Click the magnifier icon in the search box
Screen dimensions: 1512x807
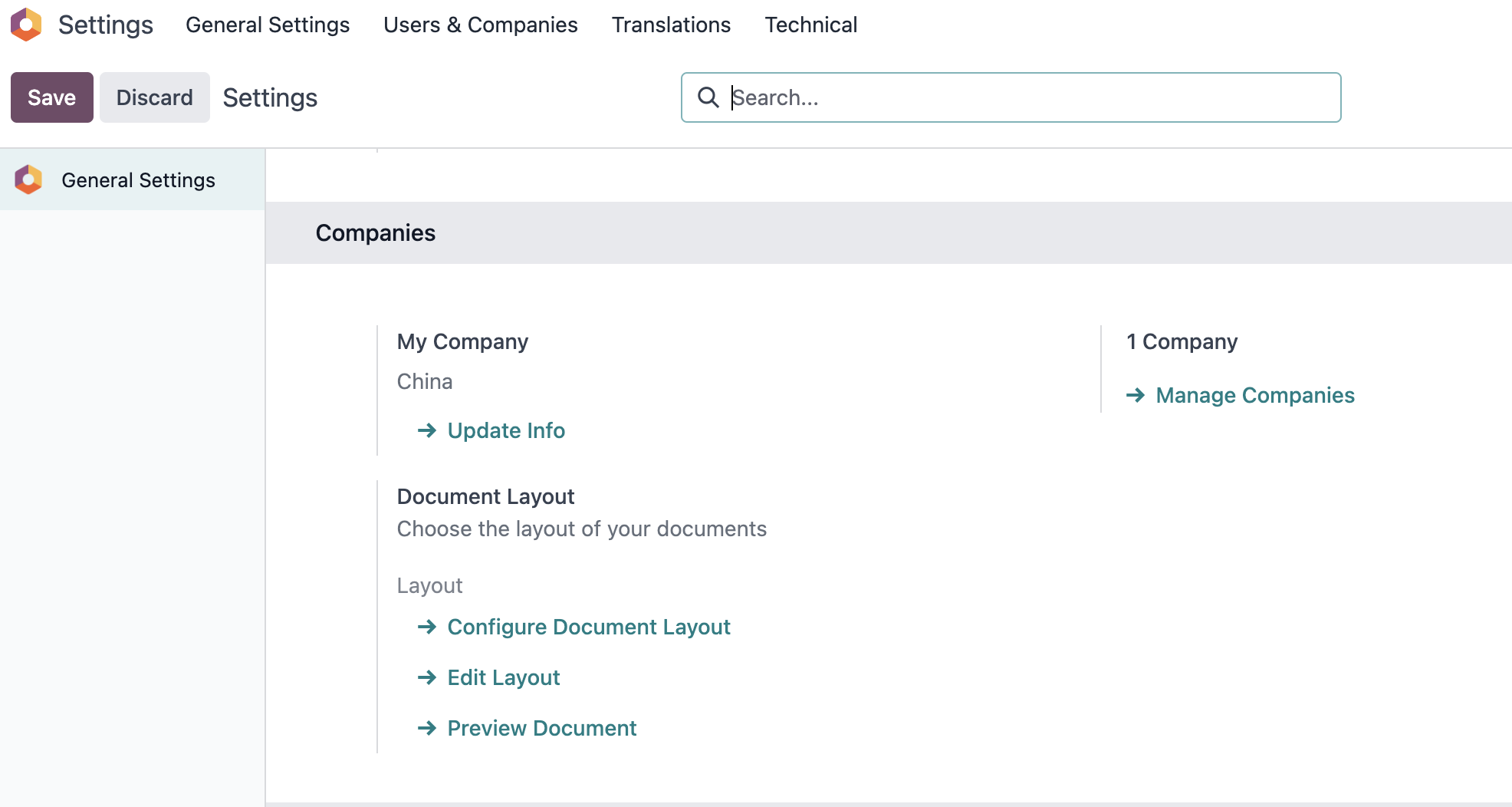tap(708, 97)
